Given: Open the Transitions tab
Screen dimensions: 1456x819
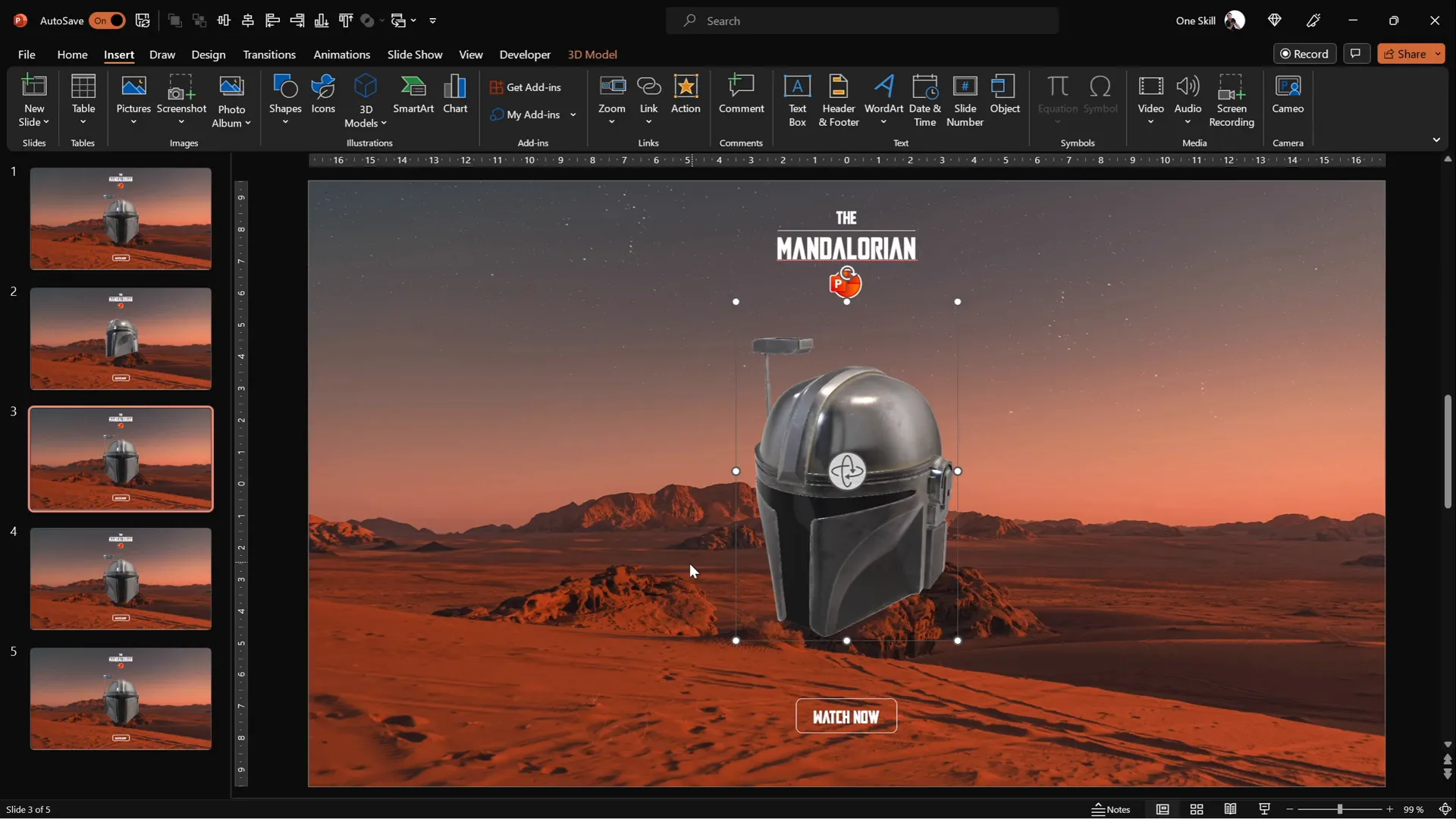Looking at the screenshot, I should point(269,55).
